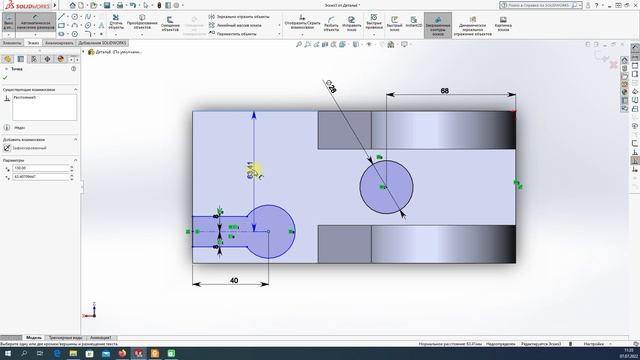Screen dimensions: 640x360
Task: Click the Convert Entities tool
Action: tap(142, 22)
